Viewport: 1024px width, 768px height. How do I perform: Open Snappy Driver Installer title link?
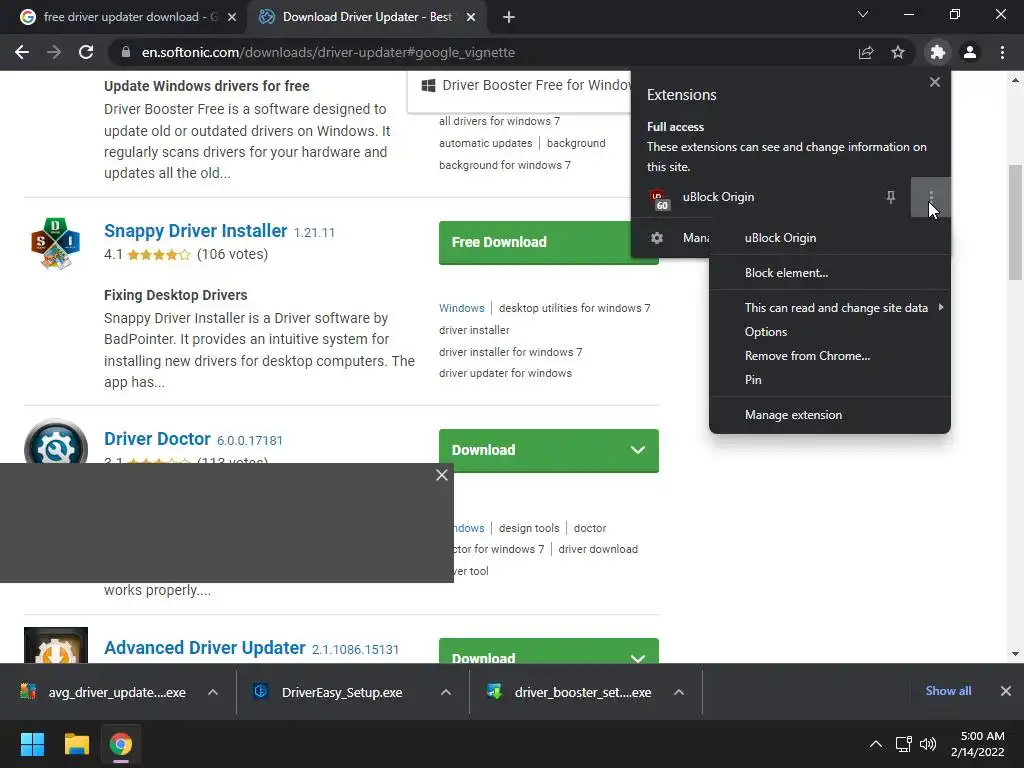(195, 231)
